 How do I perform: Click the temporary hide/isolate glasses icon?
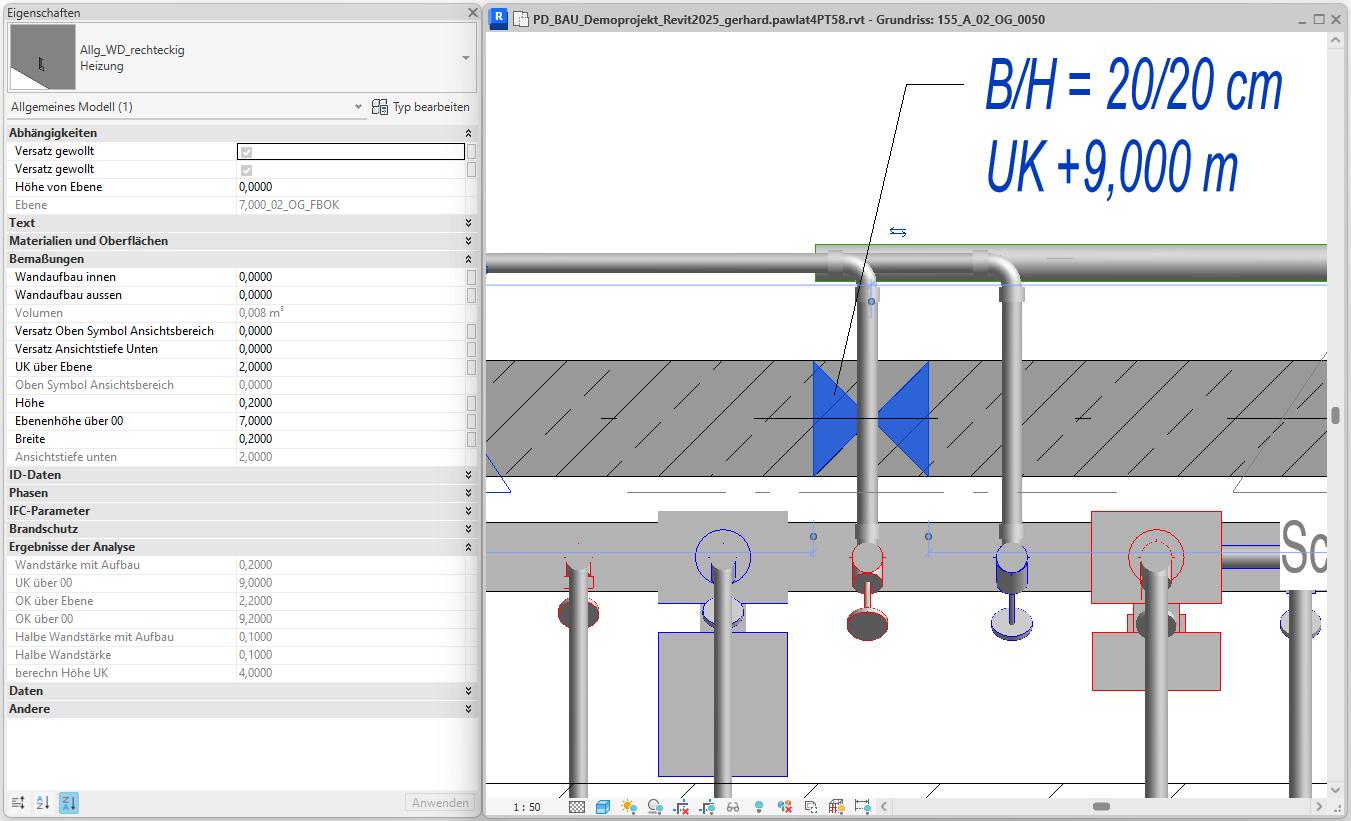(733, 807)
